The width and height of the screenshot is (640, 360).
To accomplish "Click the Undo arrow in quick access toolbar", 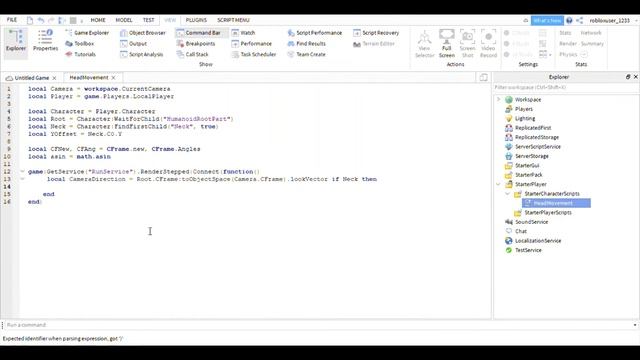I will coord(41,20).
